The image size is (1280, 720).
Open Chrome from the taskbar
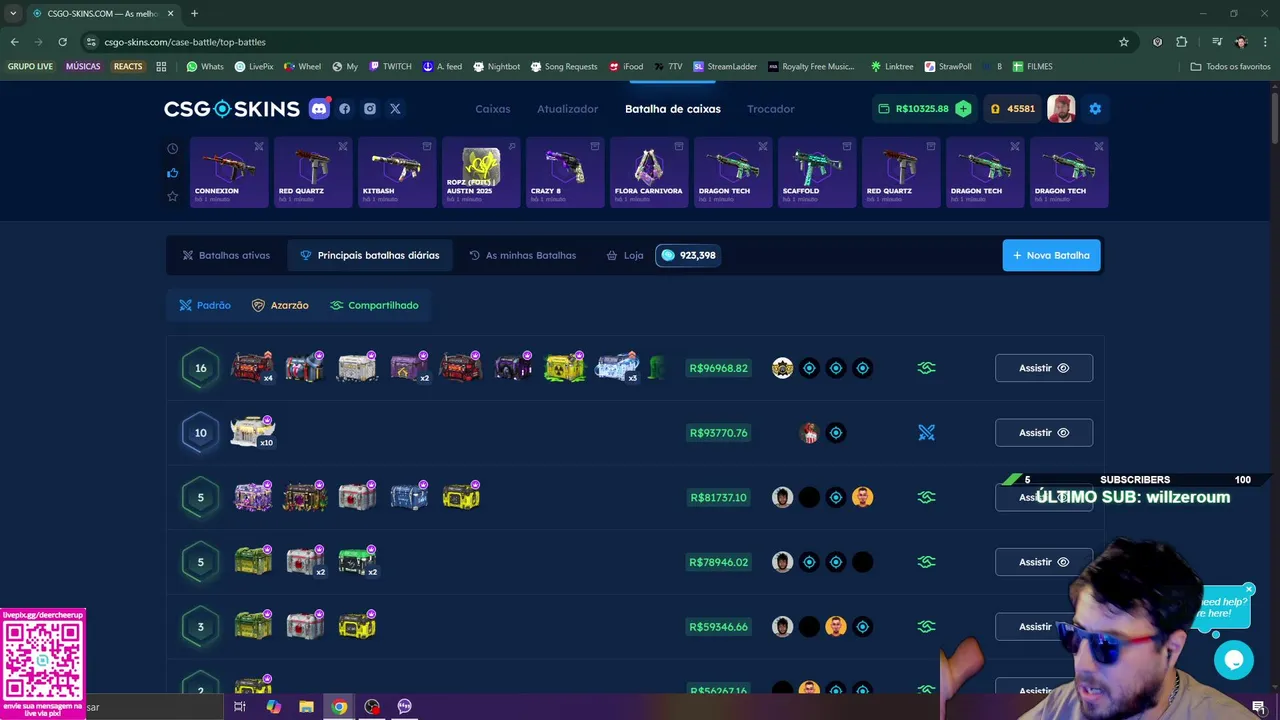tap(340, 707)
